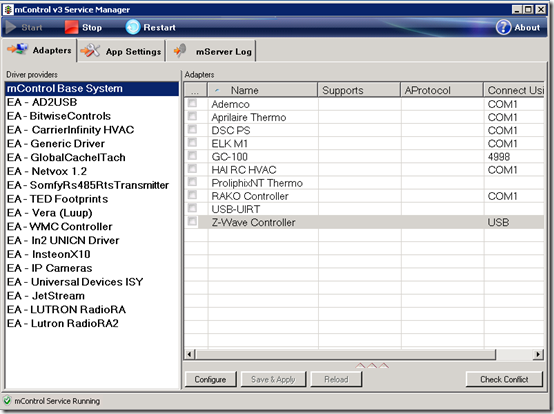554x414 pixels.
Task: Select EA - JetStream provider
Action: pos(92,295)
